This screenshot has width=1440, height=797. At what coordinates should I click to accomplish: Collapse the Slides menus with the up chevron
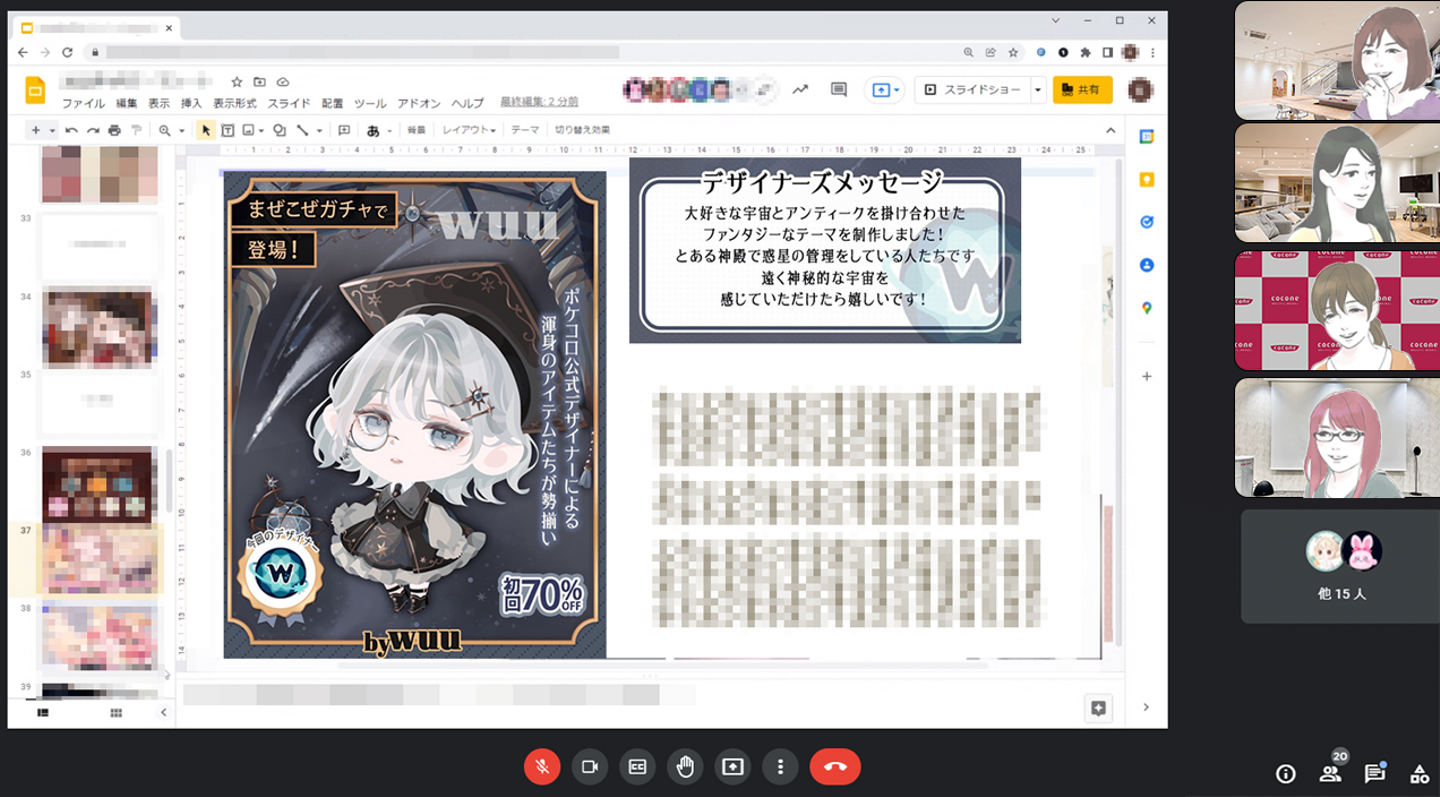(1110, 130)
